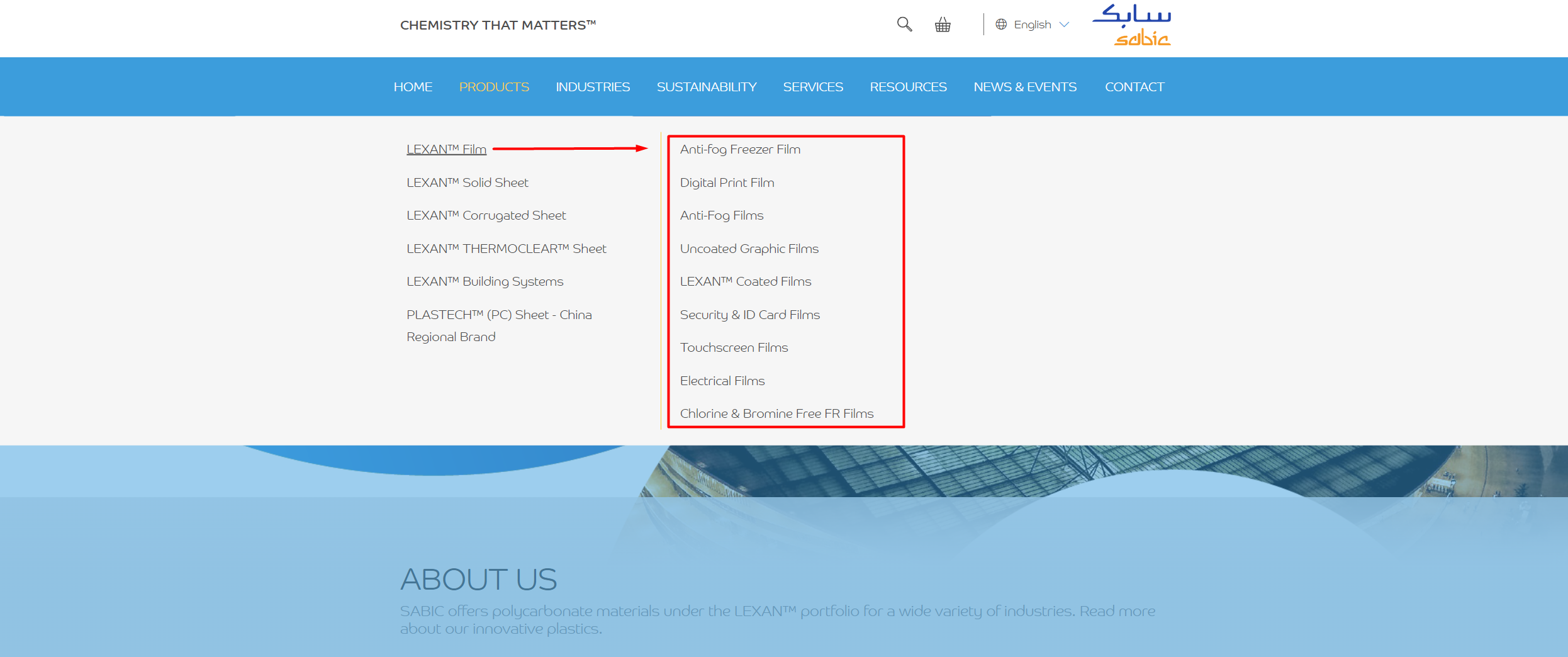
Task: Select PLASTECH (PC) Sheet China Regional Brand
Action: pos(499,325)
